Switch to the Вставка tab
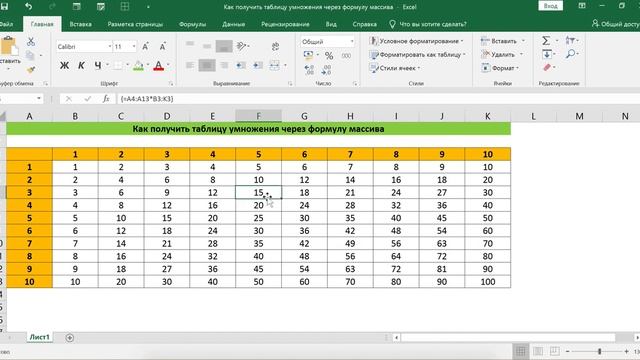Image resolution: width=640 pixels, height=360 pixels. pos(80,24)
